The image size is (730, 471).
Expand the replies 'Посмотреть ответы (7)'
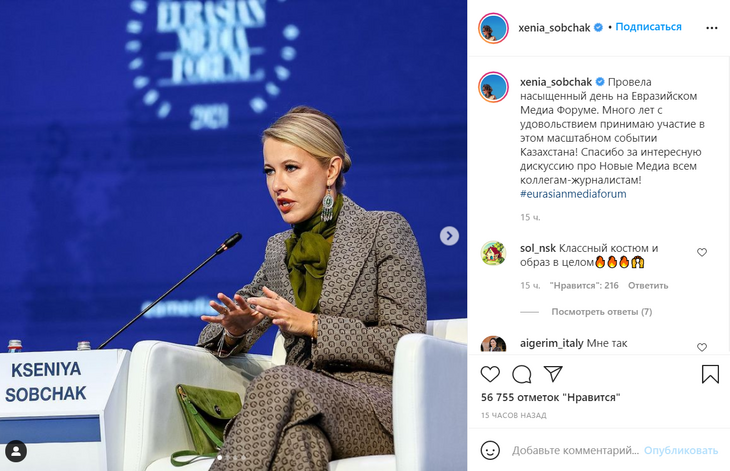(602, 312)
